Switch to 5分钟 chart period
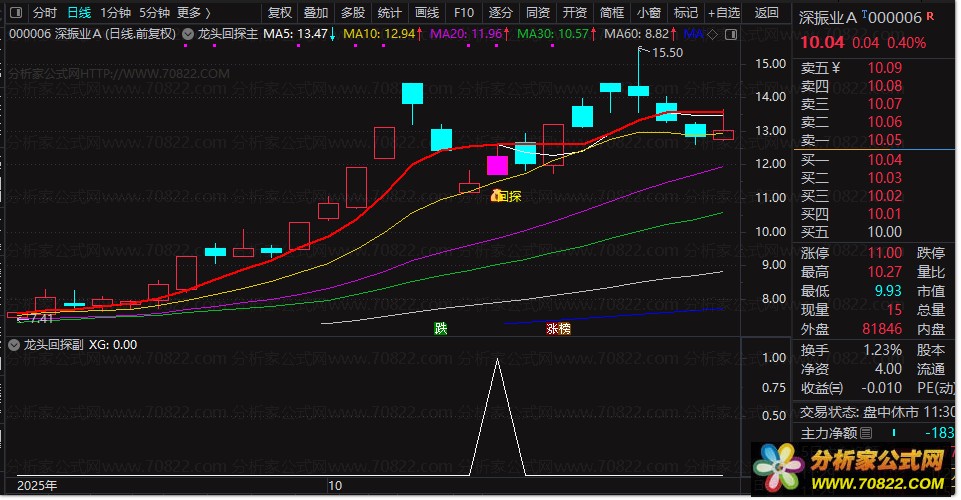The image size is (961, 500). coord(154,12)
